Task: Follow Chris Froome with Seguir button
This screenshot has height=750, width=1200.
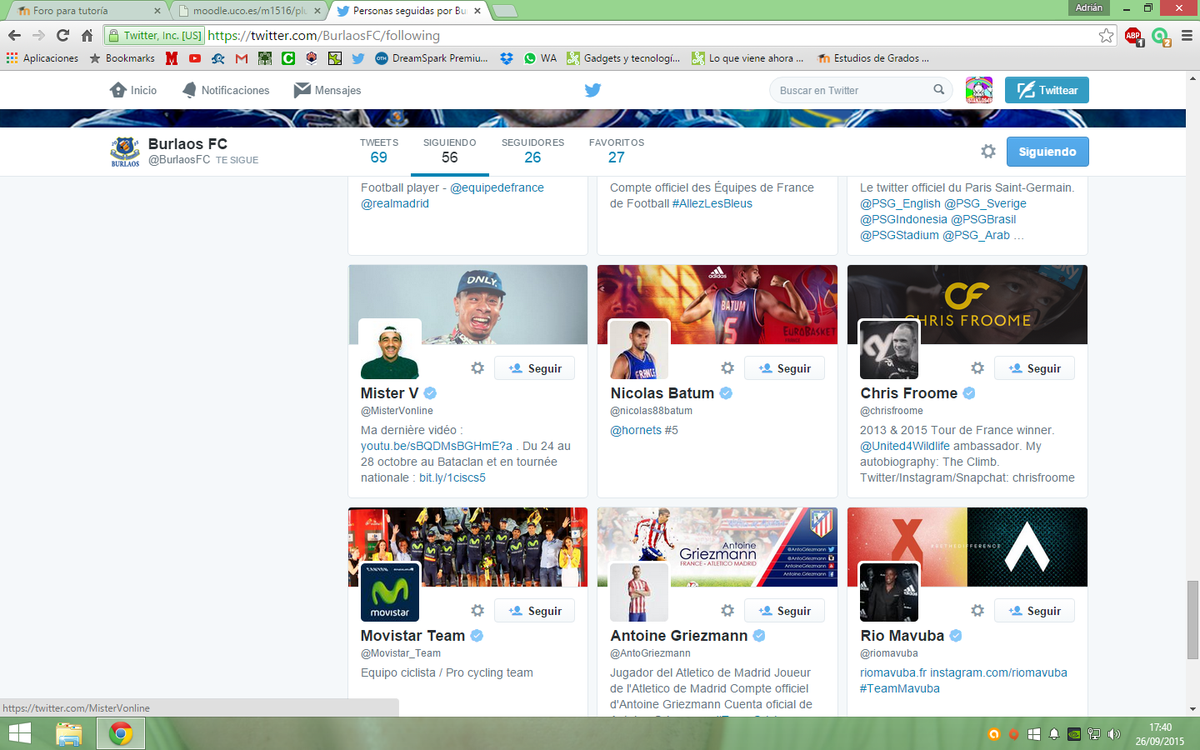Action: (x=1035, y=368)
